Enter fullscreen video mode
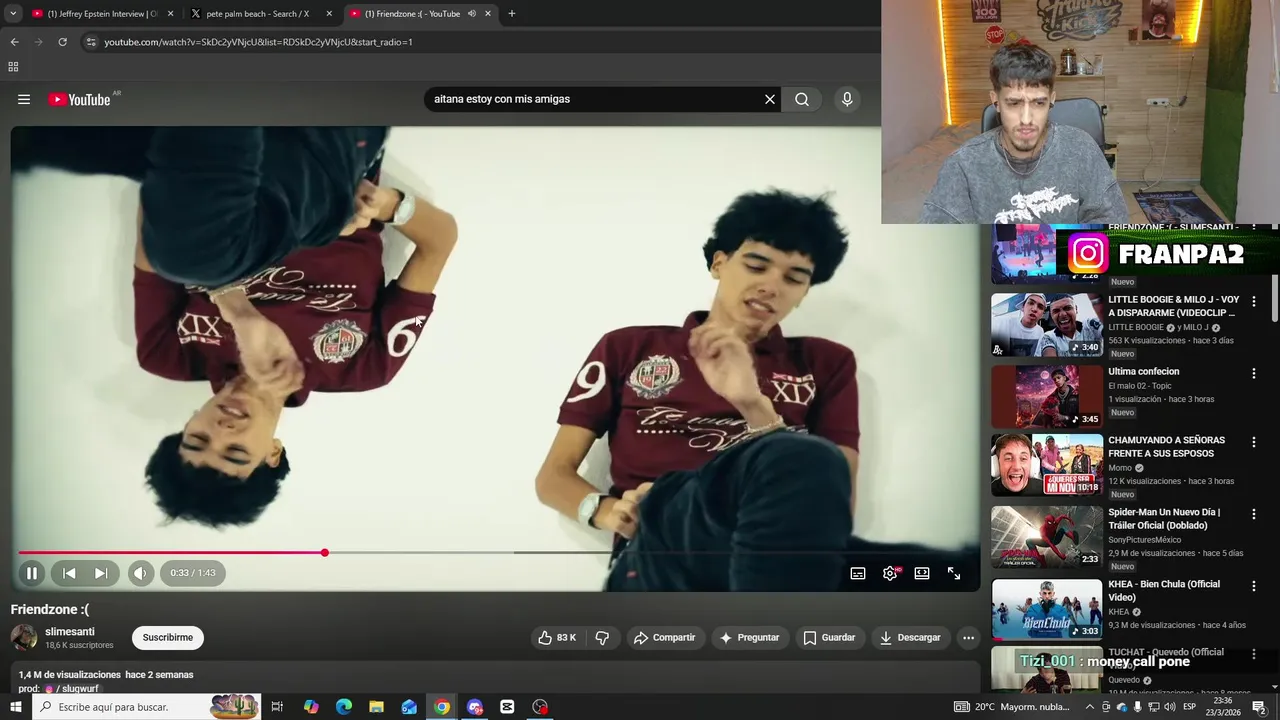This screenshot has height=720, width=1280. (x=954, y=573)
